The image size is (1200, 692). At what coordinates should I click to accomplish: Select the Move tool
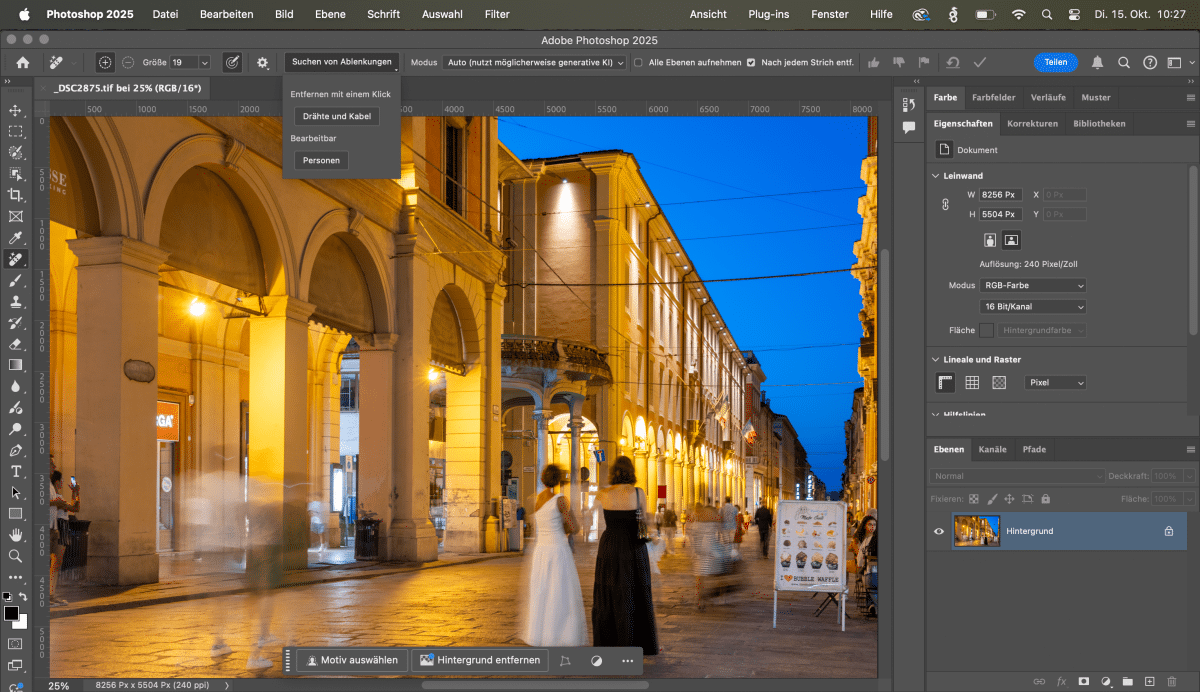point(15,110)
